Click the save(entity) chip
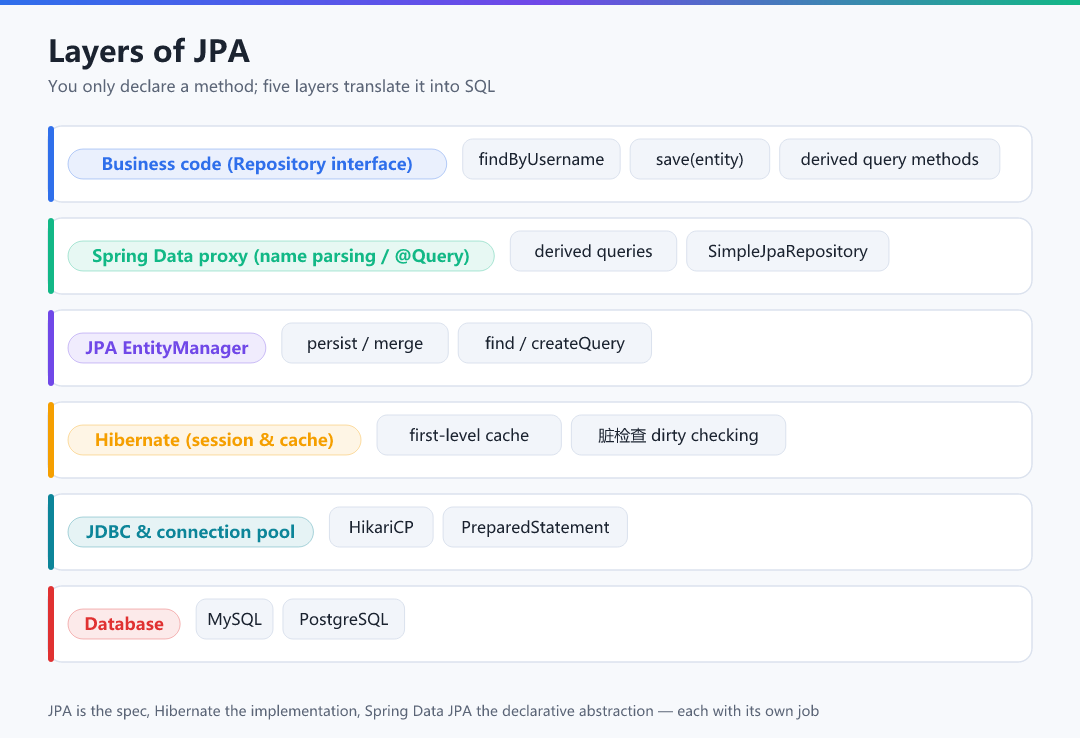 click(700, 159)
